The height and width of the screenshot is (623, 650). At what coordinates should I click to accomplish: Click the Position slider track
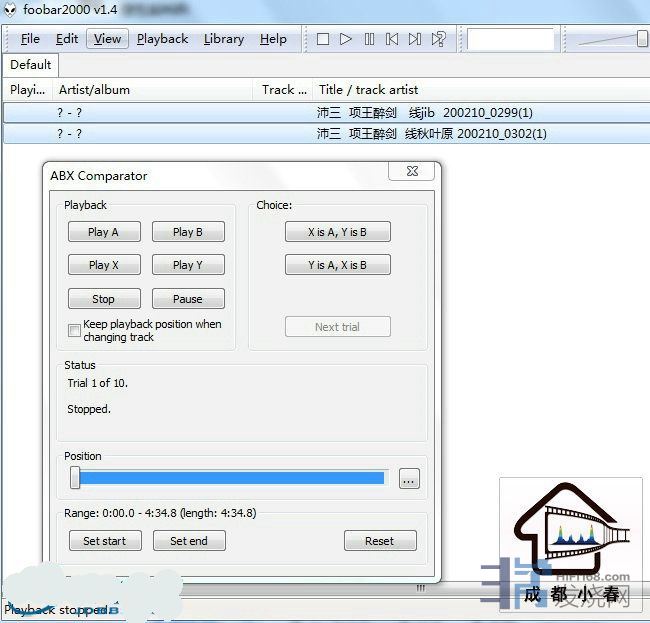(x=230, y=479)
